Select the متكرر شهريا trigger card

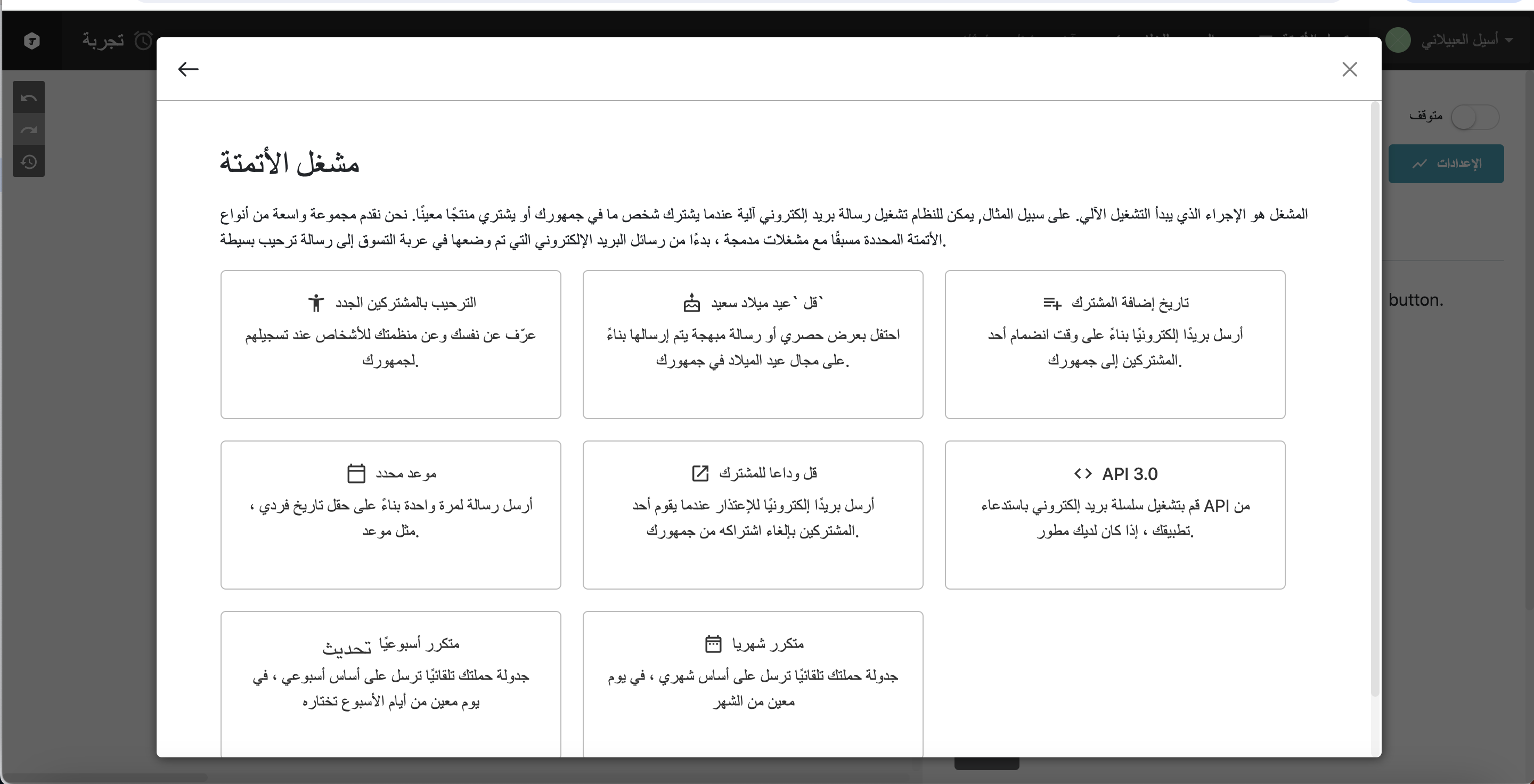pyautogui.click(x=753, y=683)
